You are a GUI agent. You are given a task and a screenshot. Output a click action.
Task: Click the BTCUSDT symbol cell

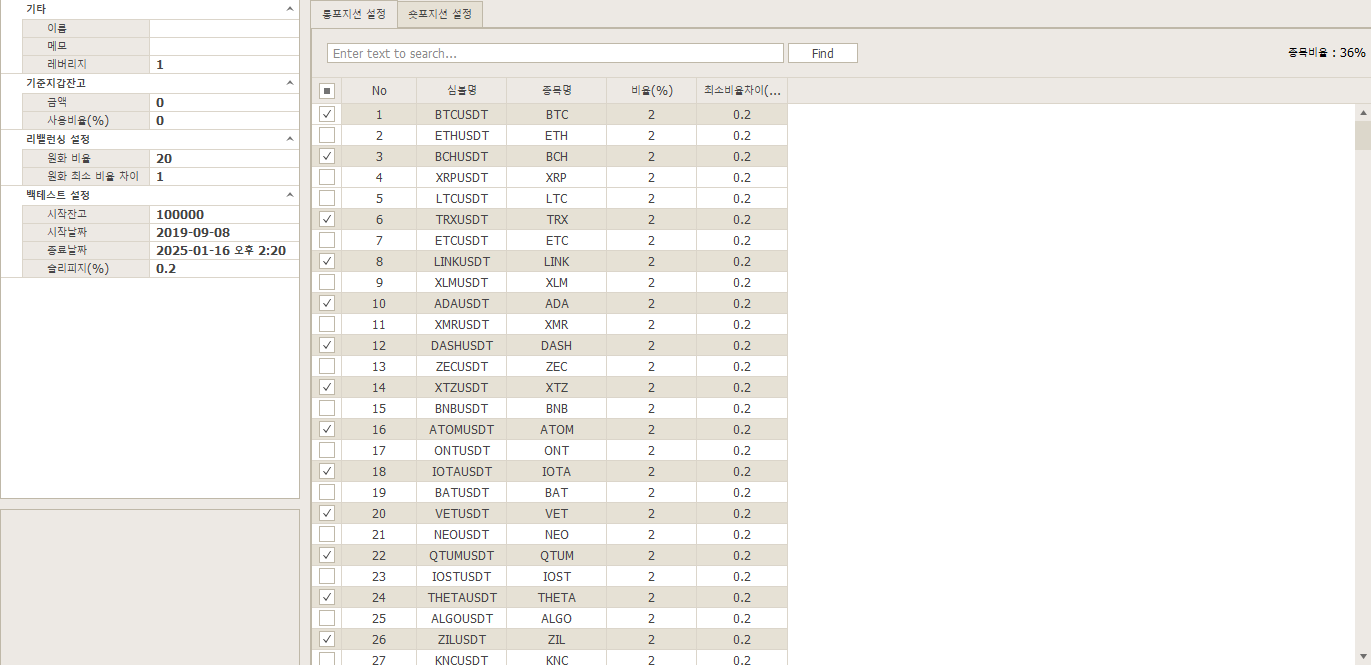tap(462, 114)
